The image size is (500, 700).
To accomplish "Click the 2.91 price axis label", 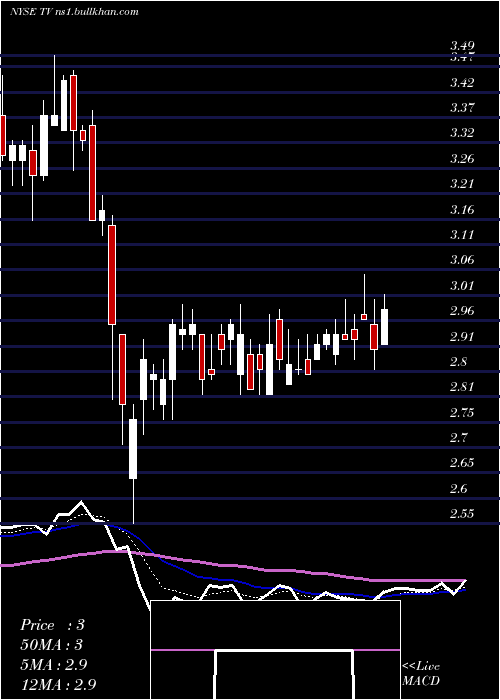I will click(462, 336).
